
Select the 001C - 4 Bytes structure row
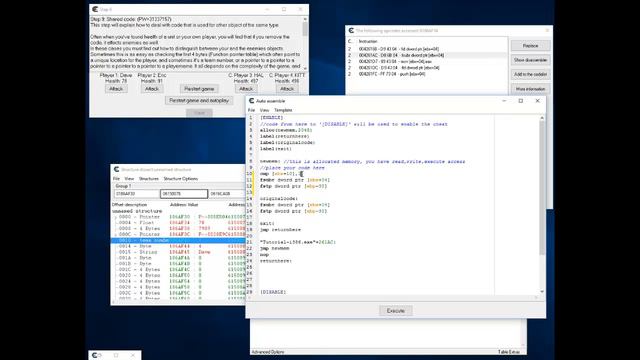tap(178, 270)
